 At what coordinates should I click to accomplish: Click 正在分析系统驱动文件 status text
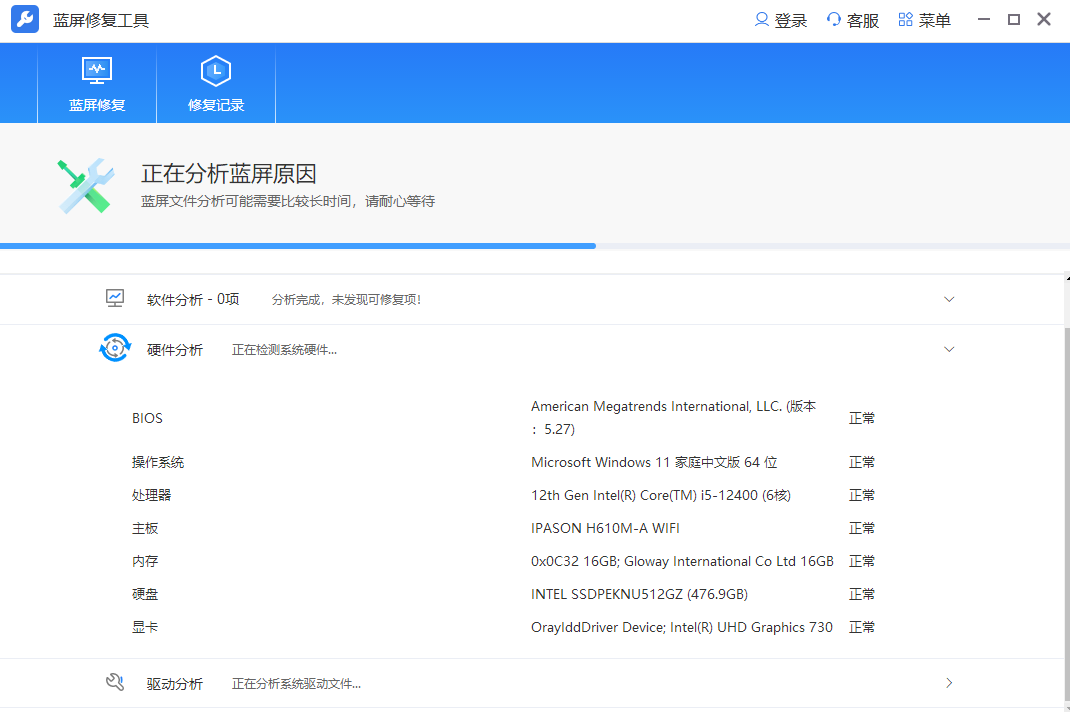point(296,684)
